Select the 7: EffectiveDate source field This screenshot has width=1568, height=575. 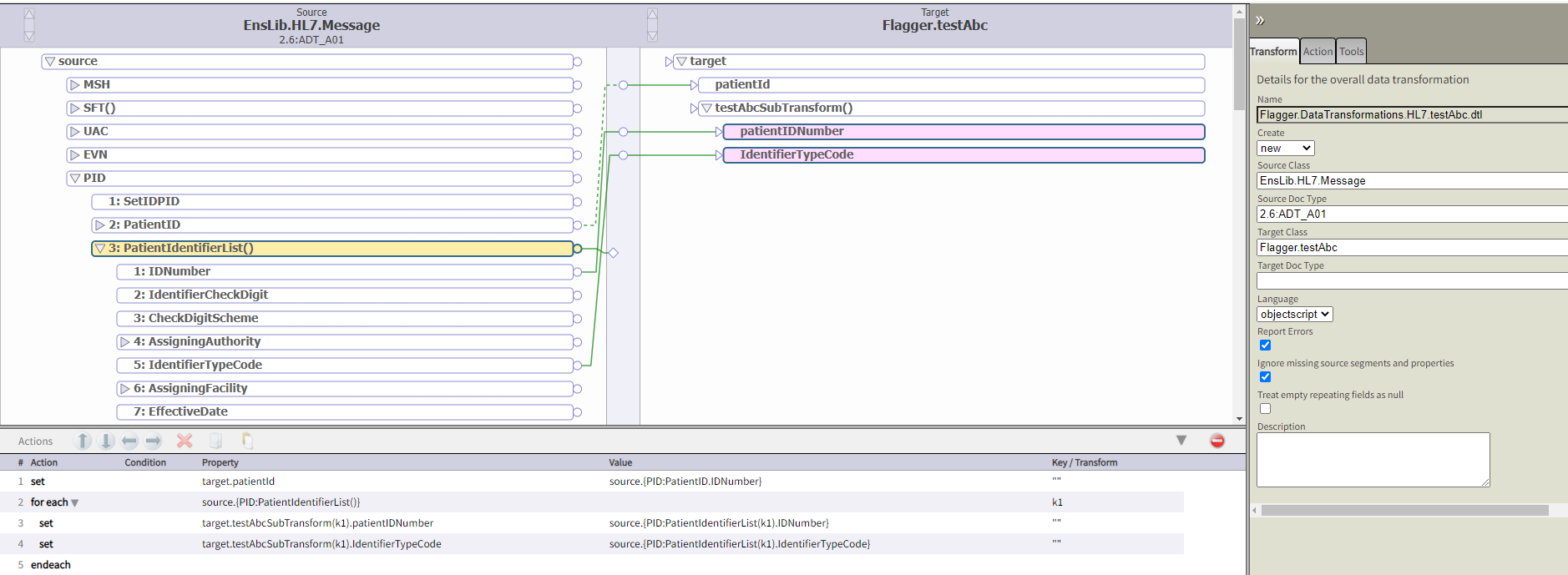(x=345, y=412)
